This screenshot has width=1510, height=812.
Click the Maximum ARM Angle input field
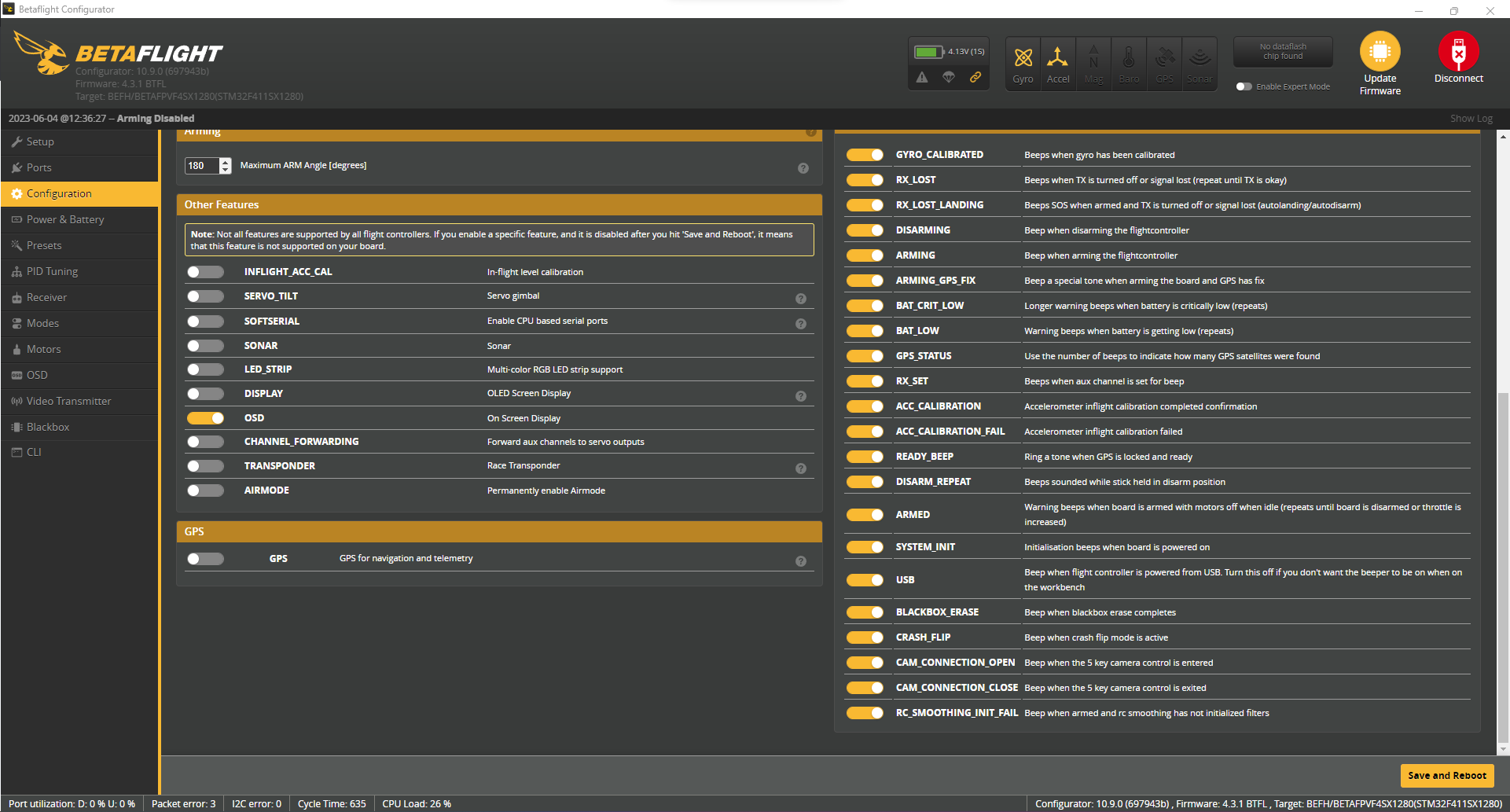point(202,166)
